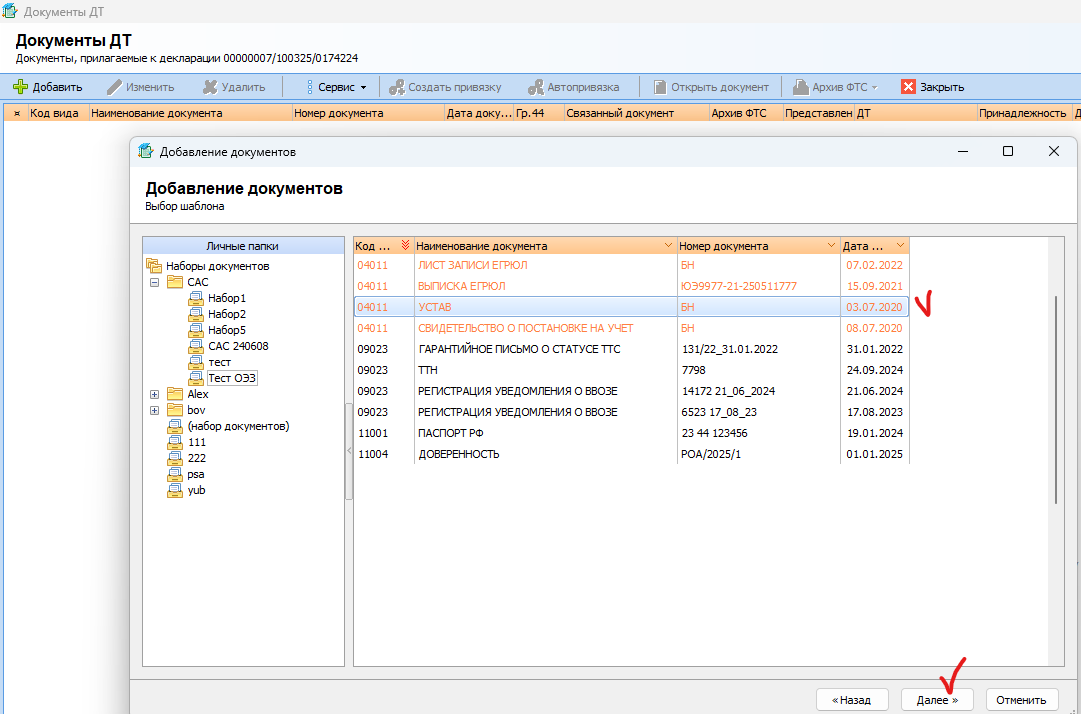Click the 222 document set icon

click(176, 458)
